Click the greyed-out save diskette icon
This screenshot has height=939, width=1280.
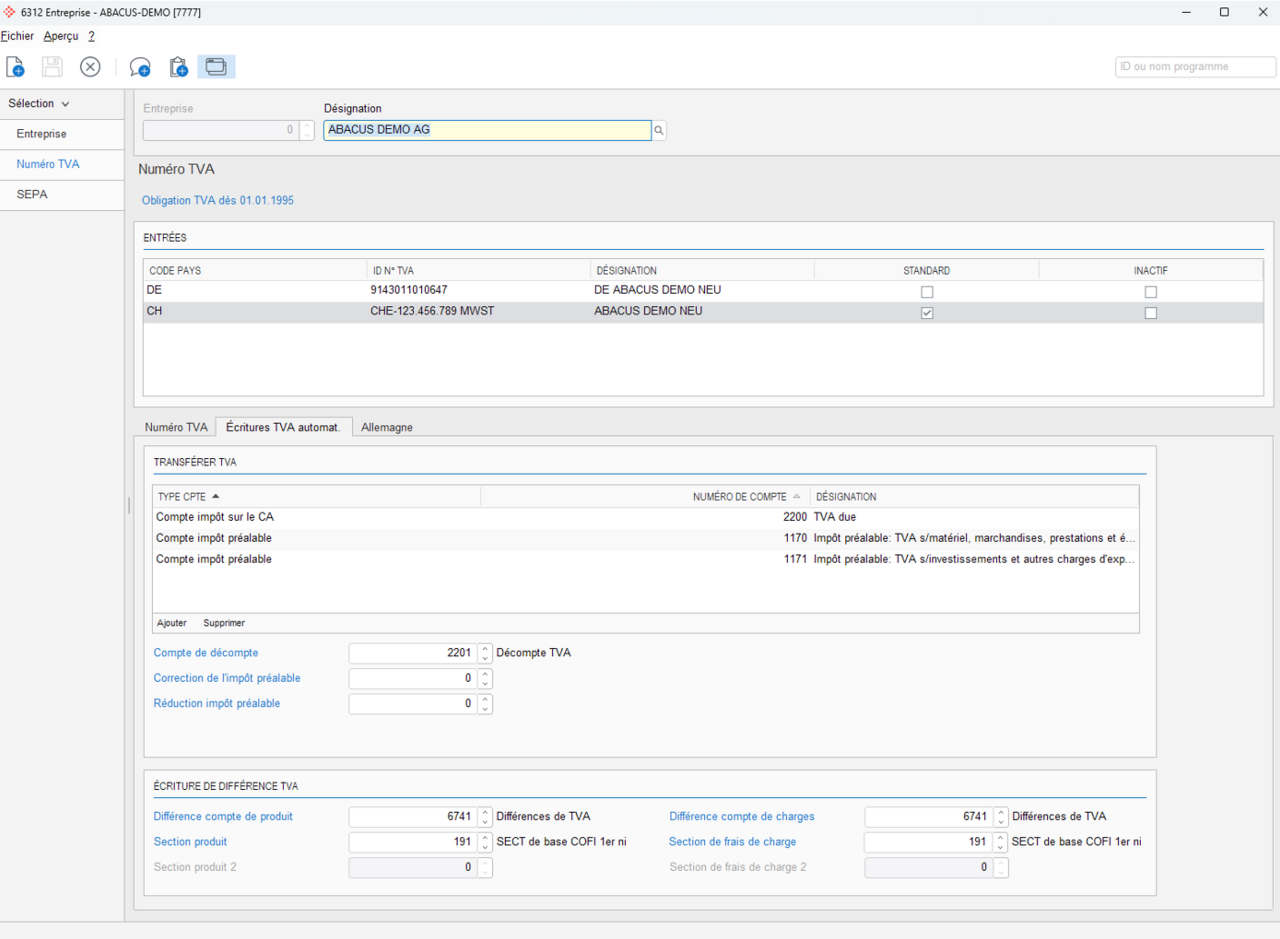pyautogui.click(x=52, y=67)
